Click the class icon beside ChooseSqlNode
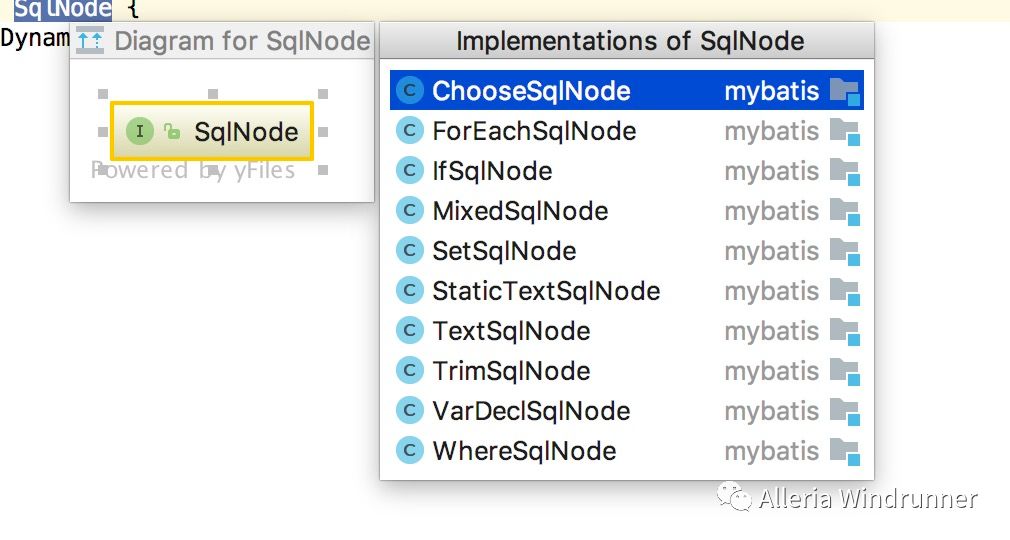Viewport: 1010px width, 540px height. (410, 91)
